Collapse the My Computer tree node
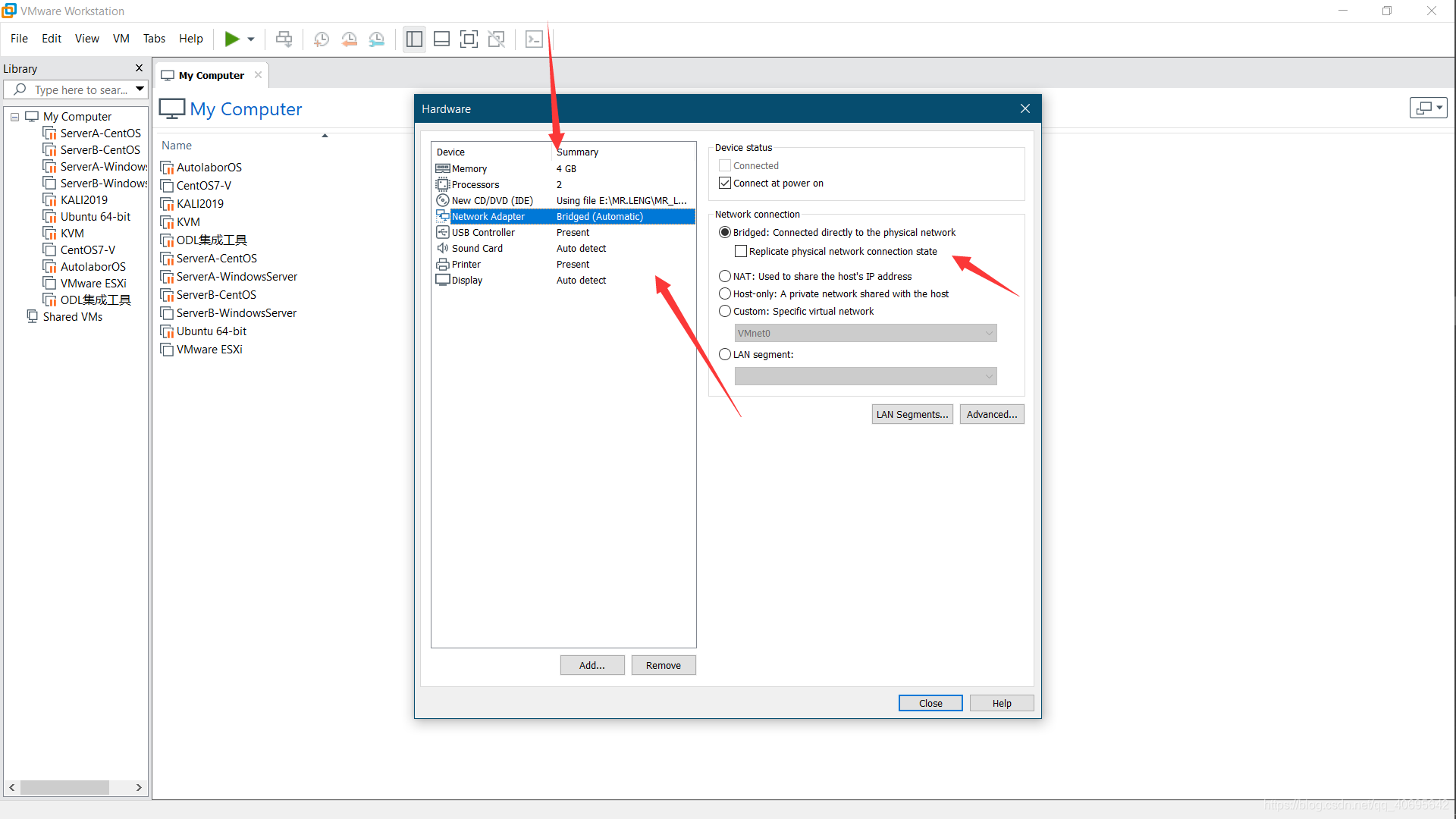Image resolution: width=1456 pixels, height=819 pixels. click(14, 117)
